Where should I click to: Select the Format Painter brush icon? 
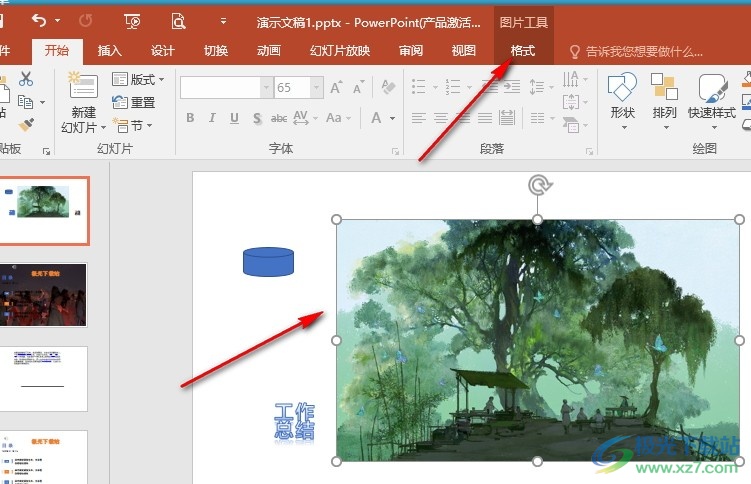click(x=26, y=125)
